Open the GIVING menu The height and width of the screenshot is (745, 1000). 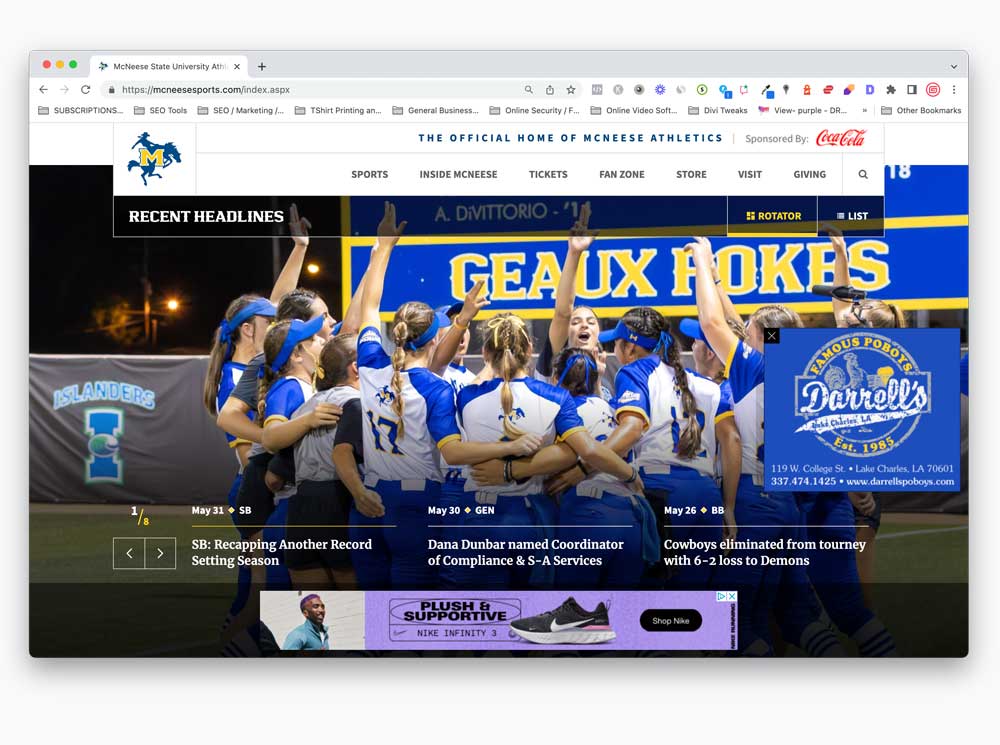[809, 174]
